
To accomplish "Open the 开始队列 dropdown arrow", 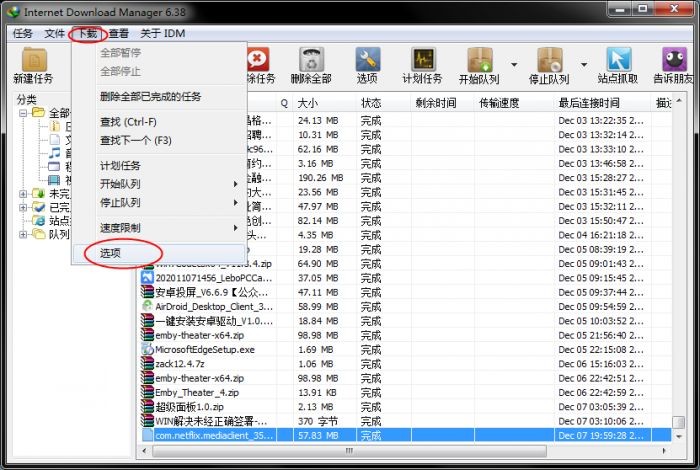I will coord(514,65).
